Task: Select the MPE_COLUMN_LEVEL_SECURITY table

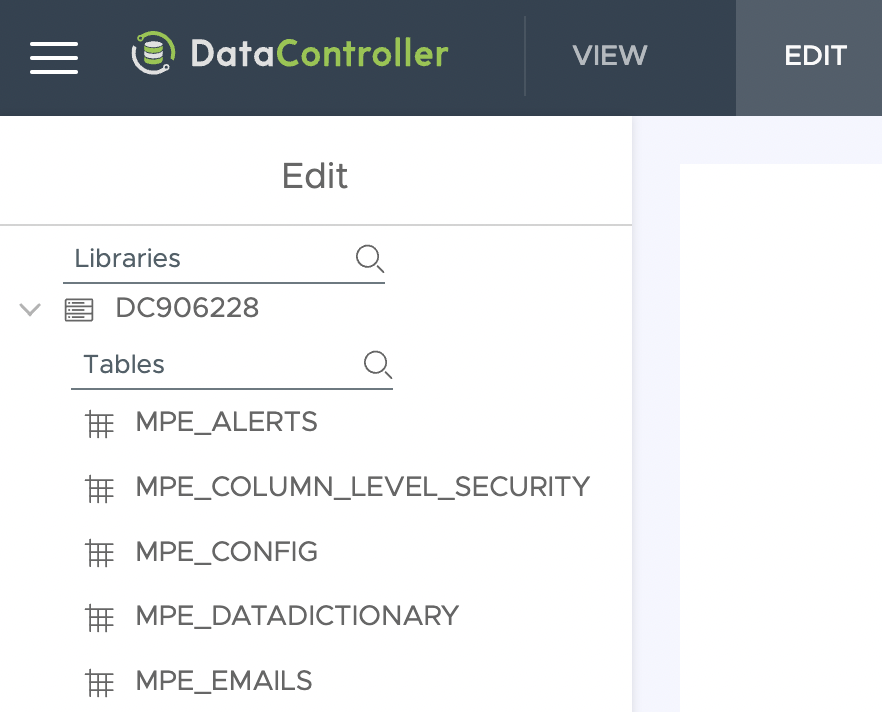Action: point(362,487)
